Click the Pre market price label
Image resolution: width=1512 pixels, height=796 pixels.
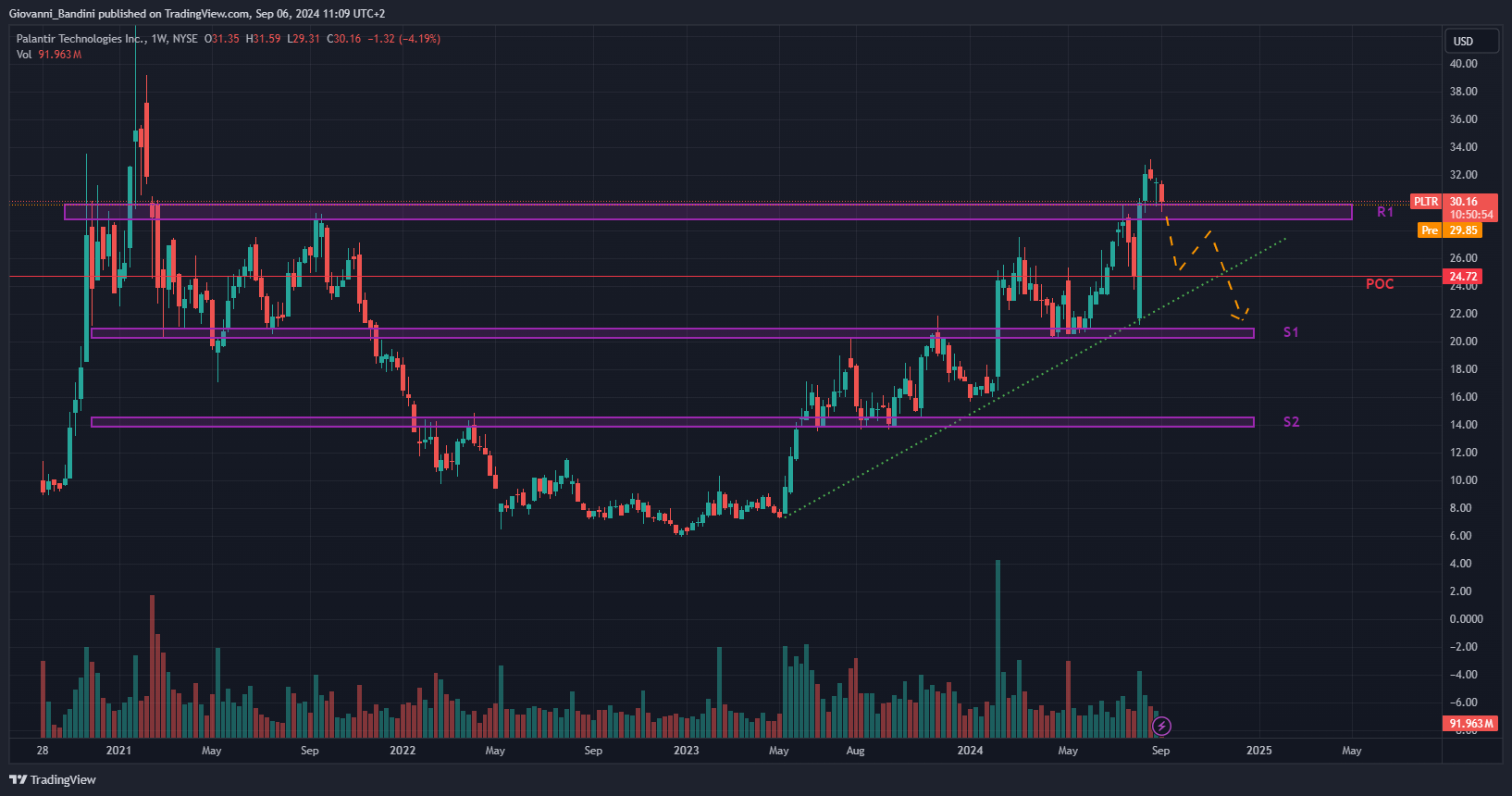pyautogui.click(x=1430, y=230)
